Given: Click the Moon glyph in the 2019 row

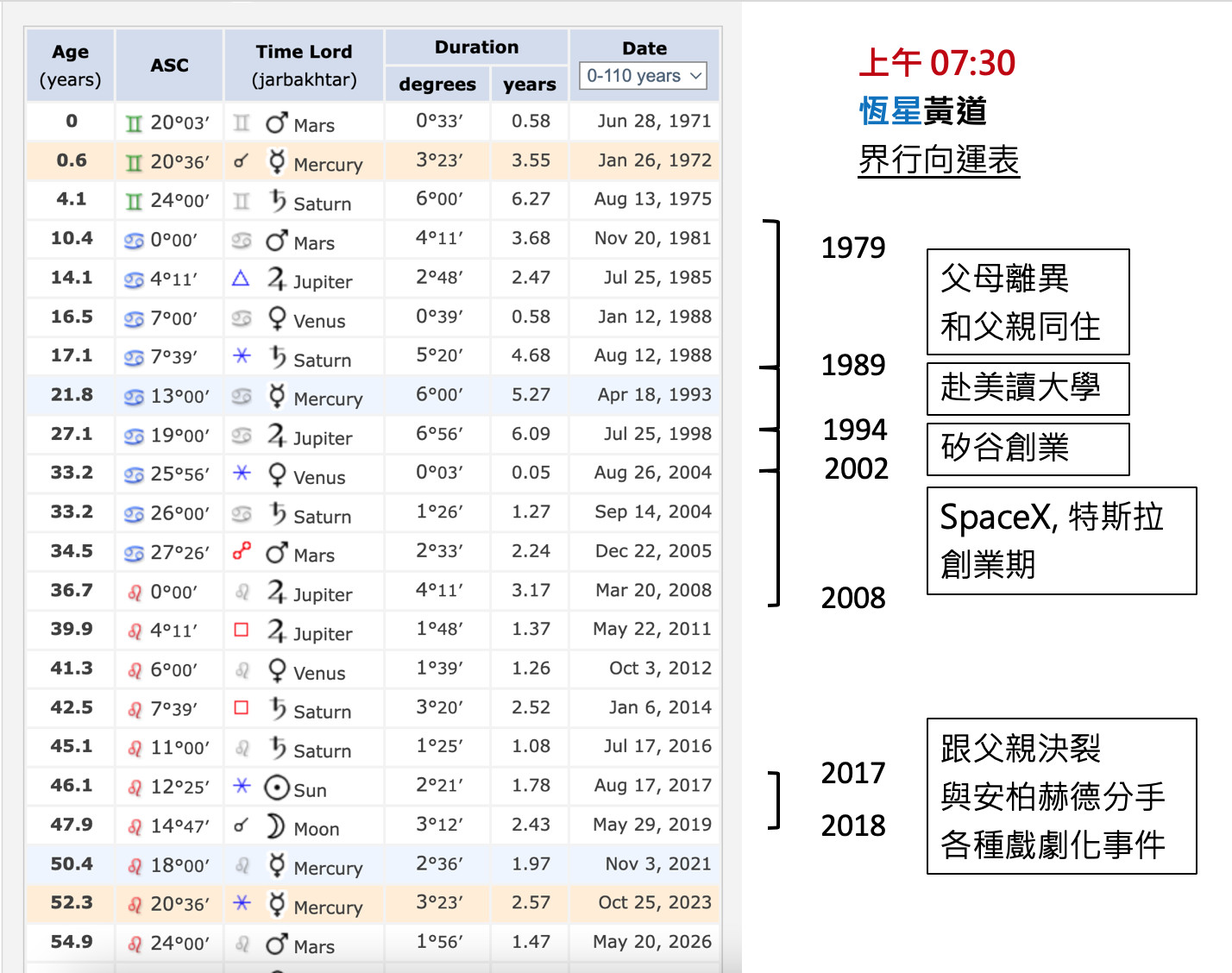Looking at the screenshot, I should pyautogui.click(x=276, y=826).
